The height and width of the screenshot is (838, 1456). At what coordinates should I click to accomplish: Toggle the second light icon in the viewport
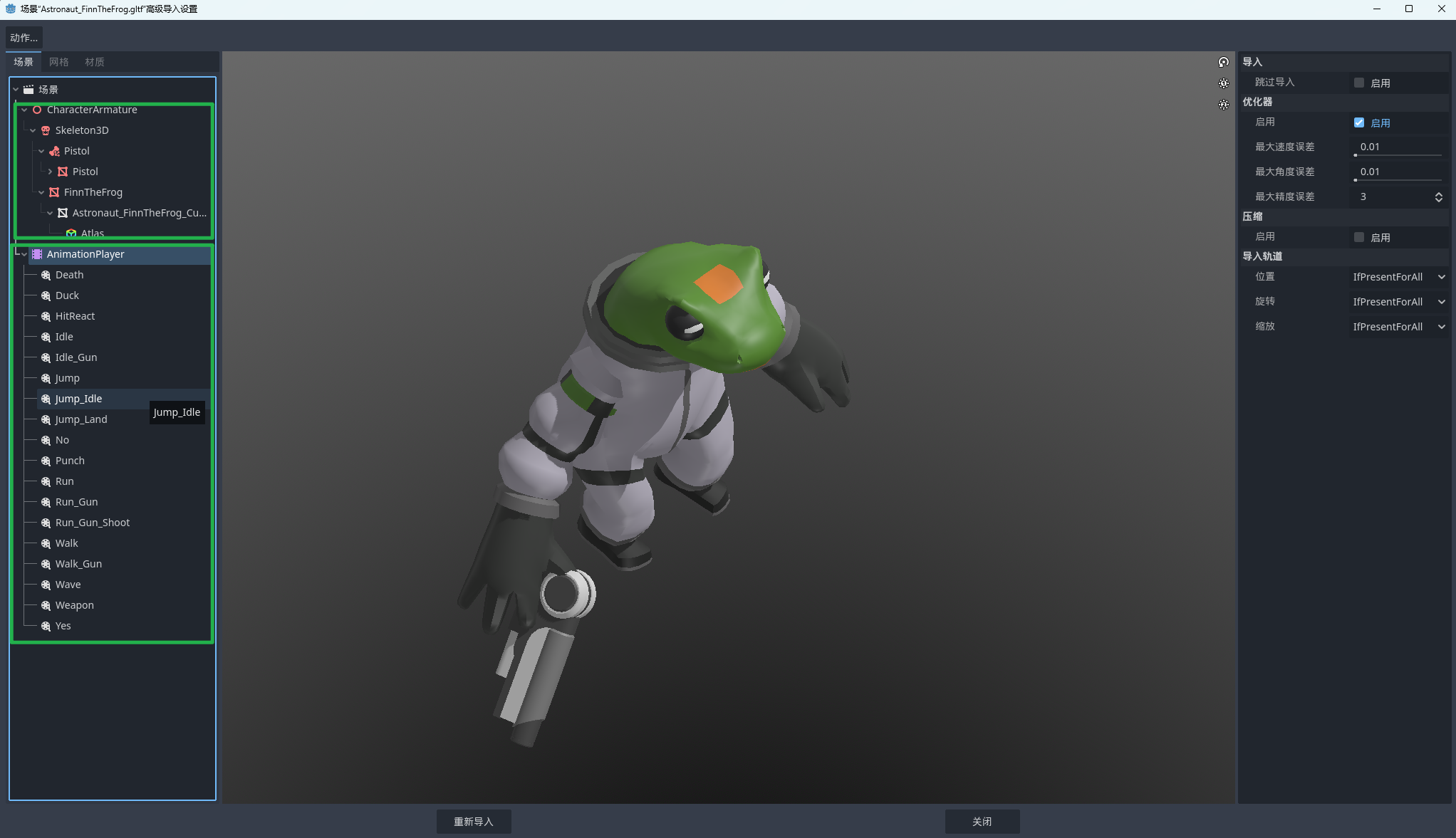[1223, 105]
